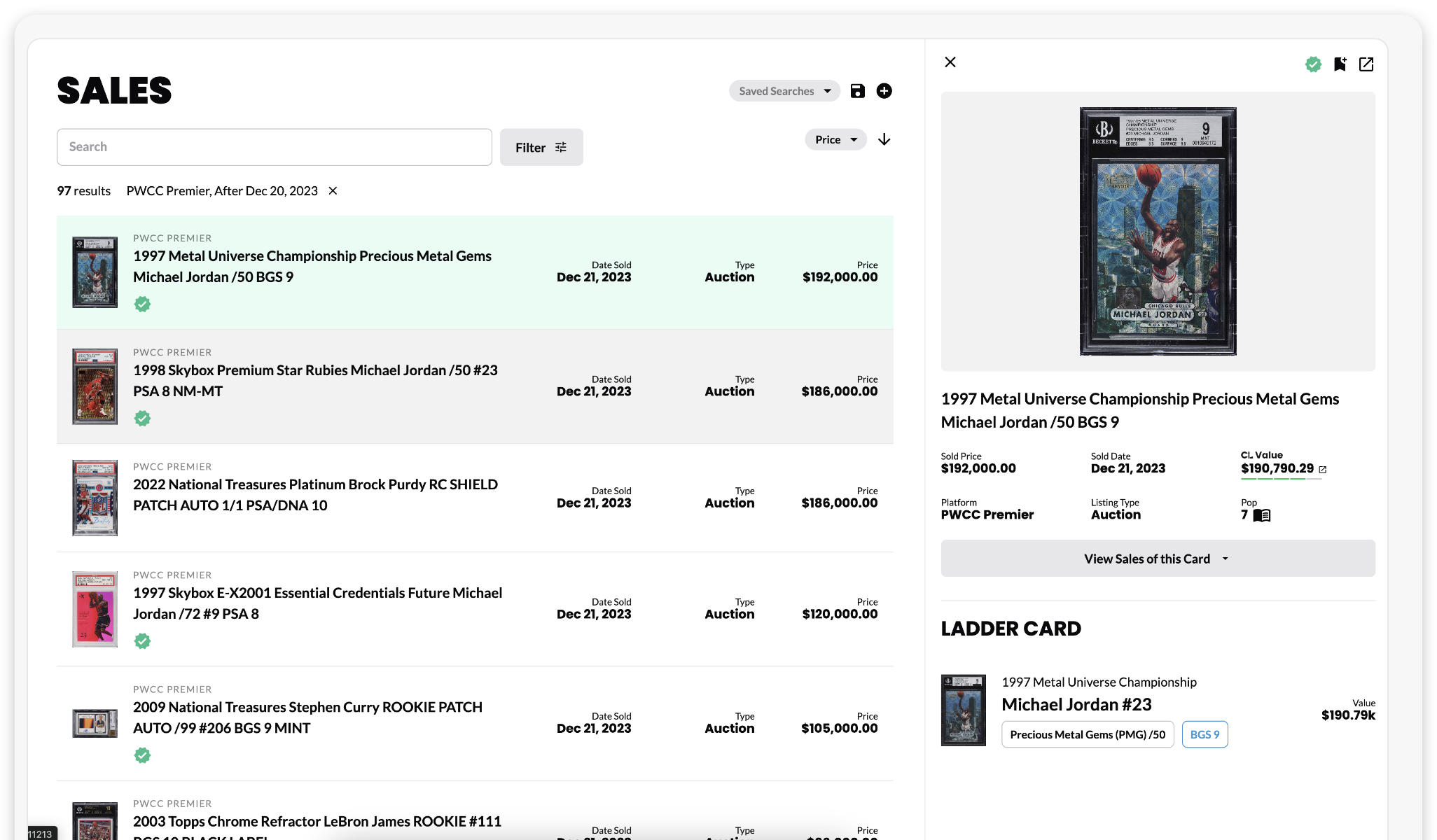Click the verified badge in detail panel header
This screenshot has height=840, width=1437.
point(1313,64)
